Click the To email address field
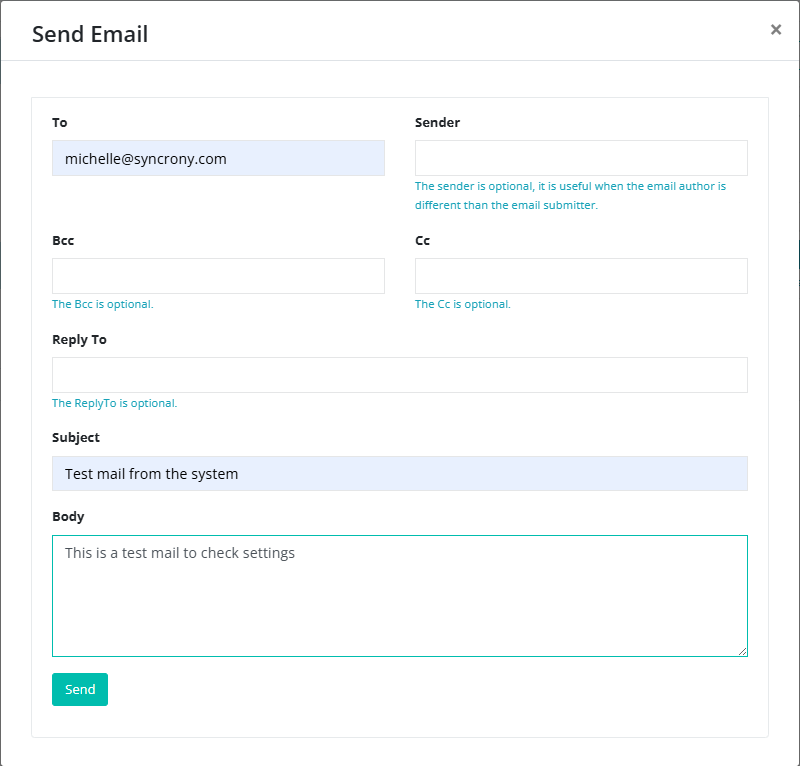800x766 pixels. coord(218,158)
